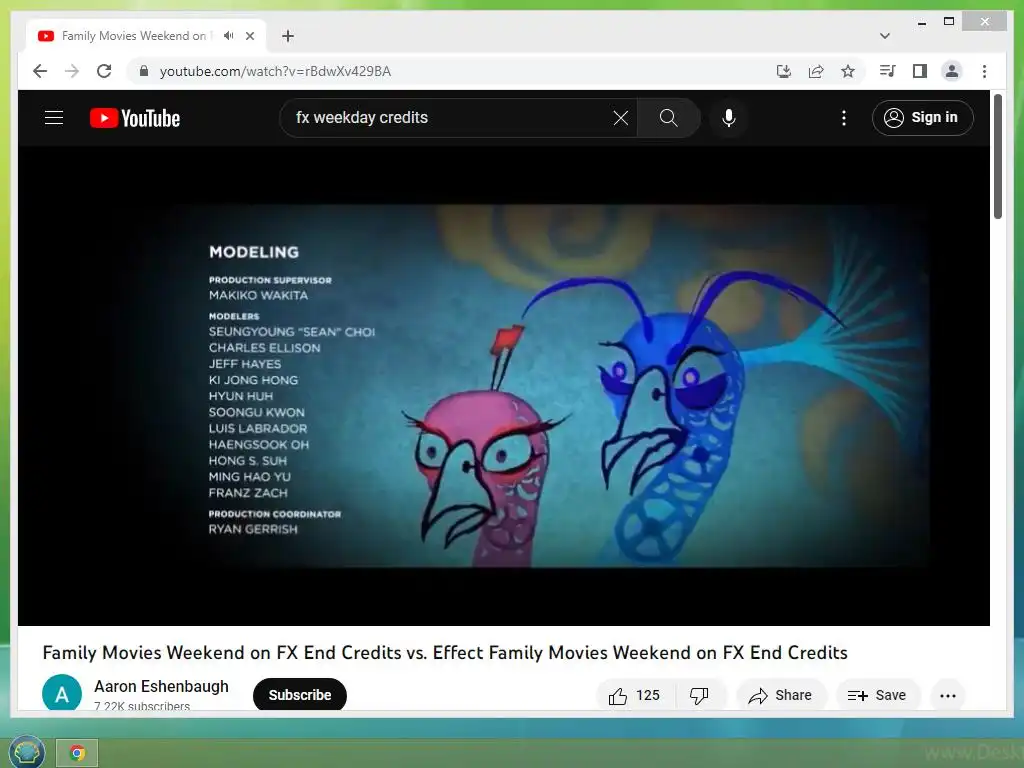
Task: Minimize the Chrome window
Action: click(x=921, y=22)
